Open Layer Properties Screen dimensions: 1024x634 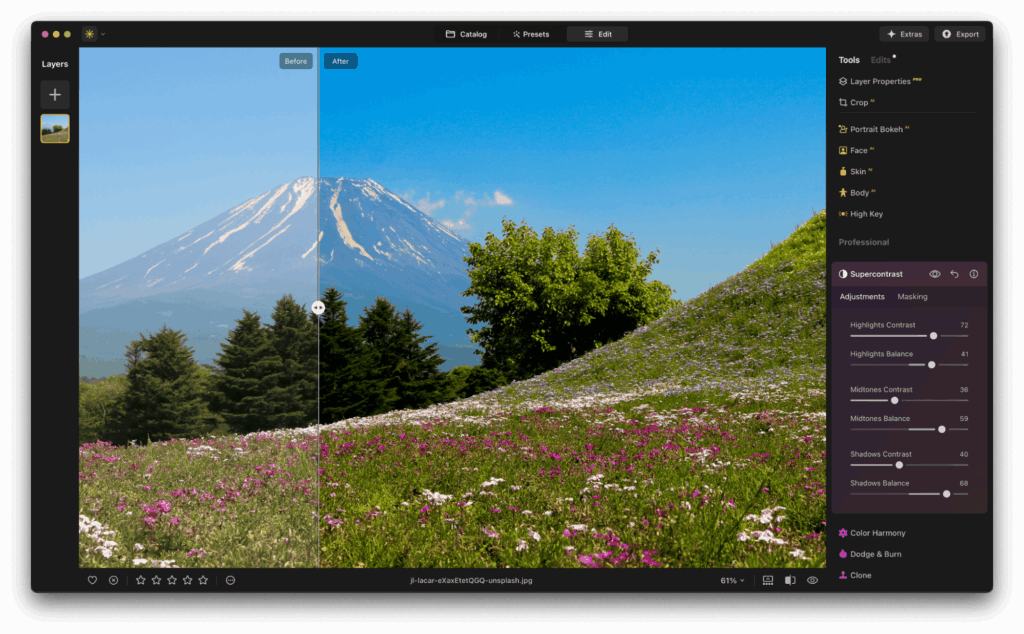[x=880, y=80]
